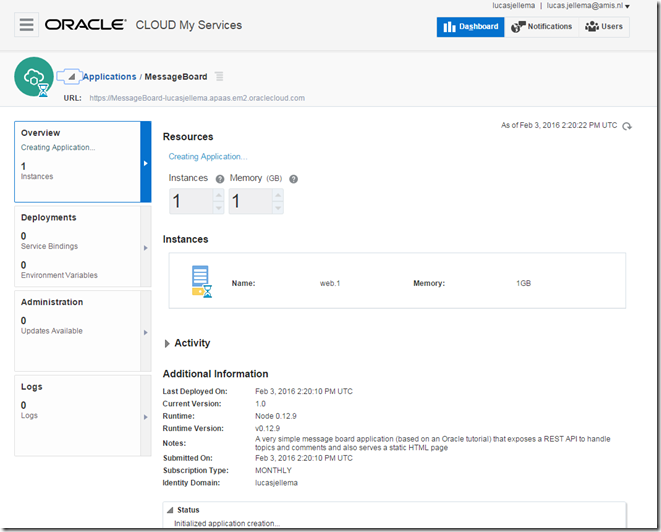The image size is (661, 532).
Task: Click the help icon next to Instances
Action: (x=217, y=179)
